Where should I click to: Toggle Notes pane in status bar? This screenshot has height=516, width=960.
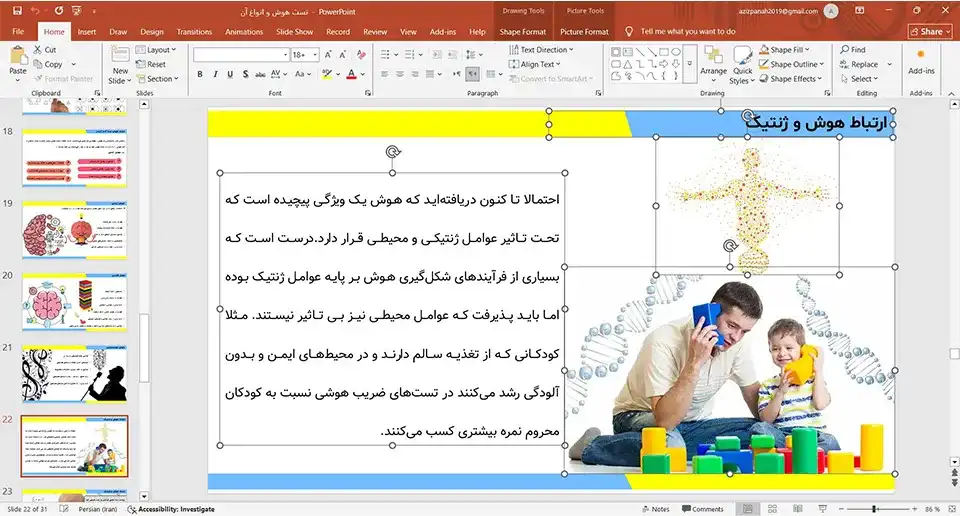656,509
